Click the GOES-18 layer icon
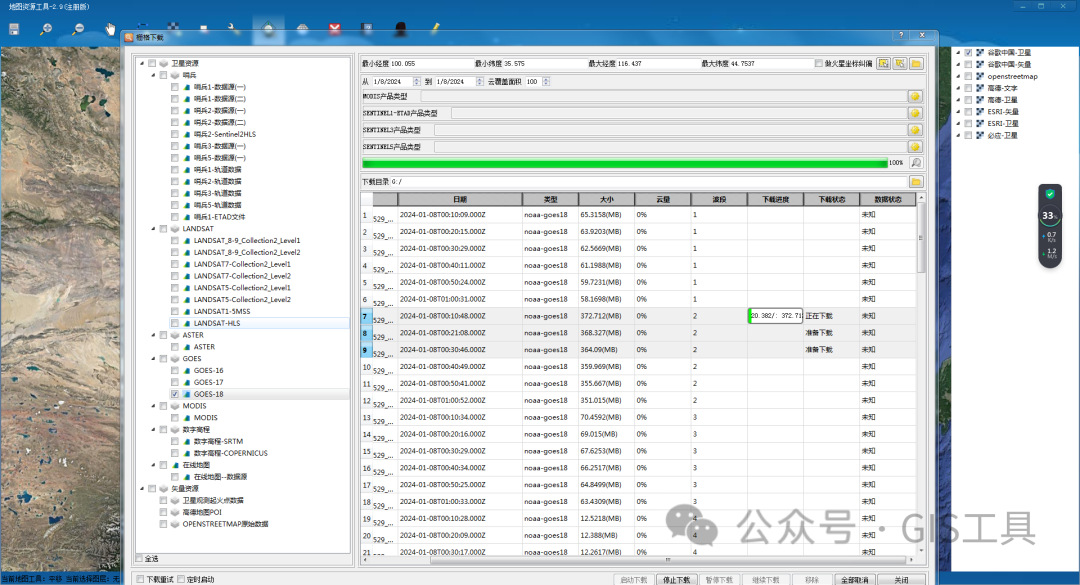The width and height of the screenshot is (1080, 585). click(187, 394)
